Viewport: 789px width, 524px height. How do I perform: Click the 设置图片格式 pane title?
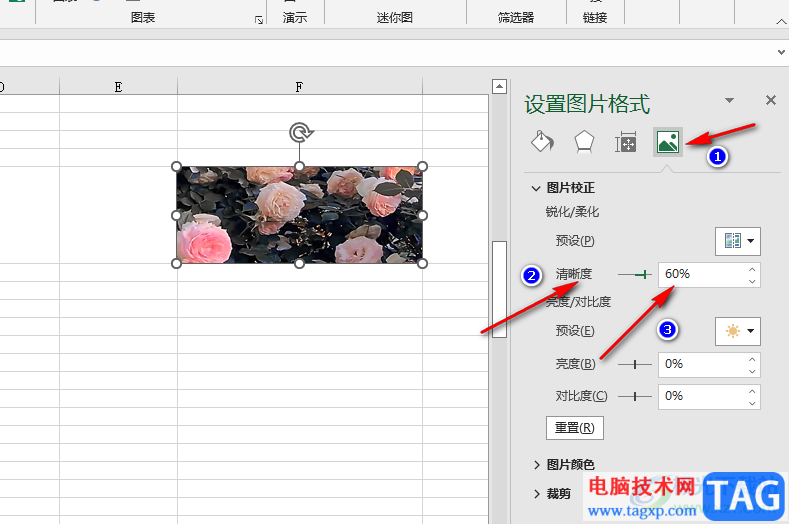pos(587,104)
